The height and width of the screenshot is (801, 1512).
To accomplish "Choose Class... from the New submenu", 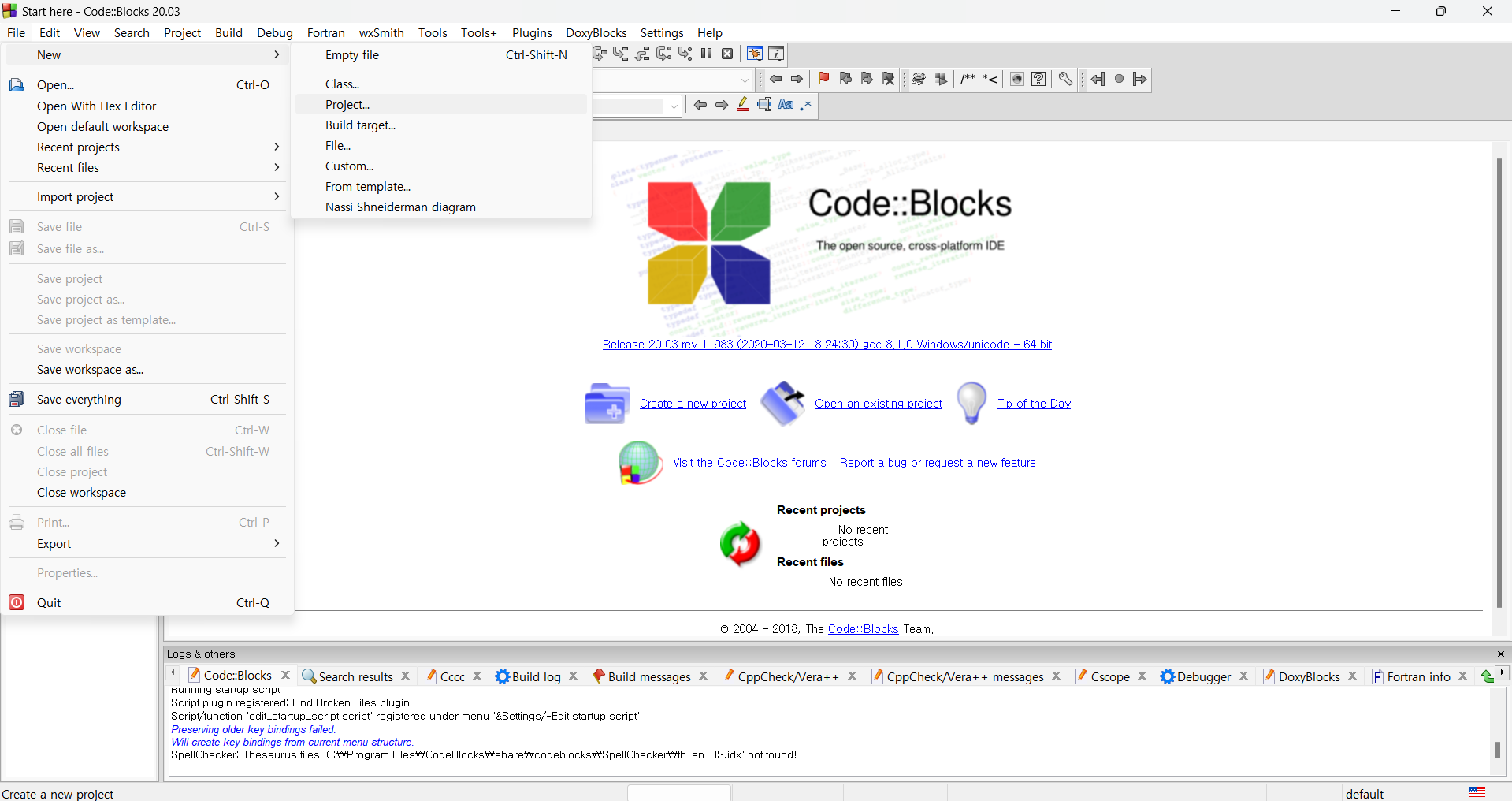I will point(441,84).
